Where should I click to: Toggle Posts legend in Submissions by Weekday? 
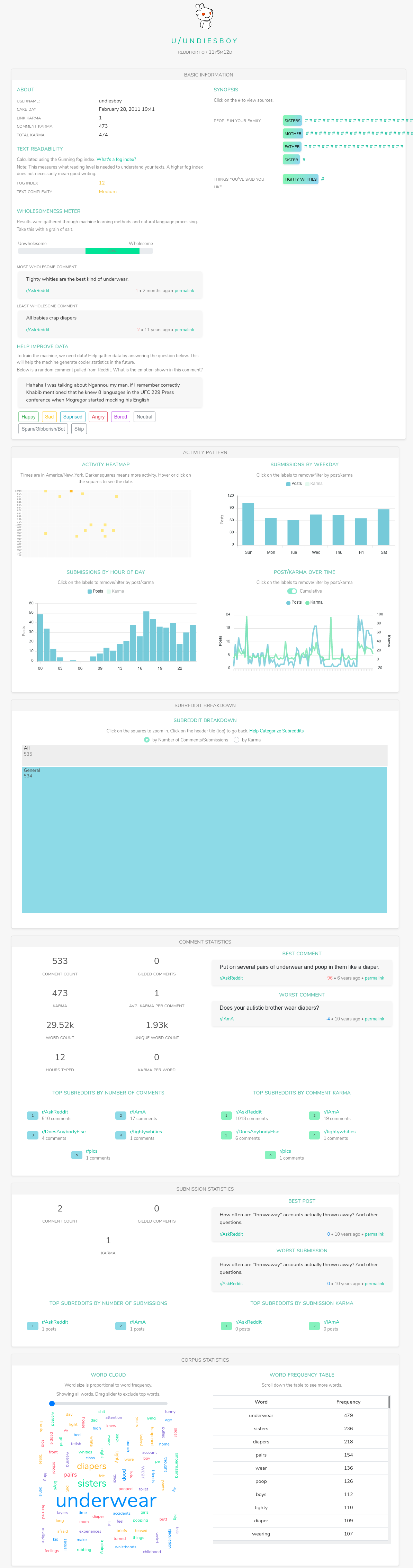point(294,483)
